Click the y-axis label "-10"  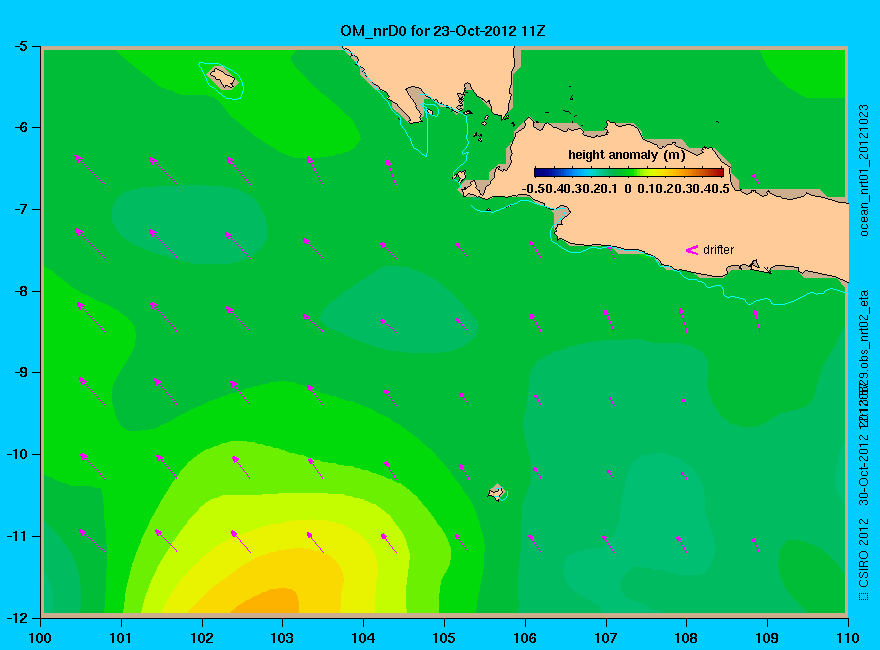pos(17,454)
